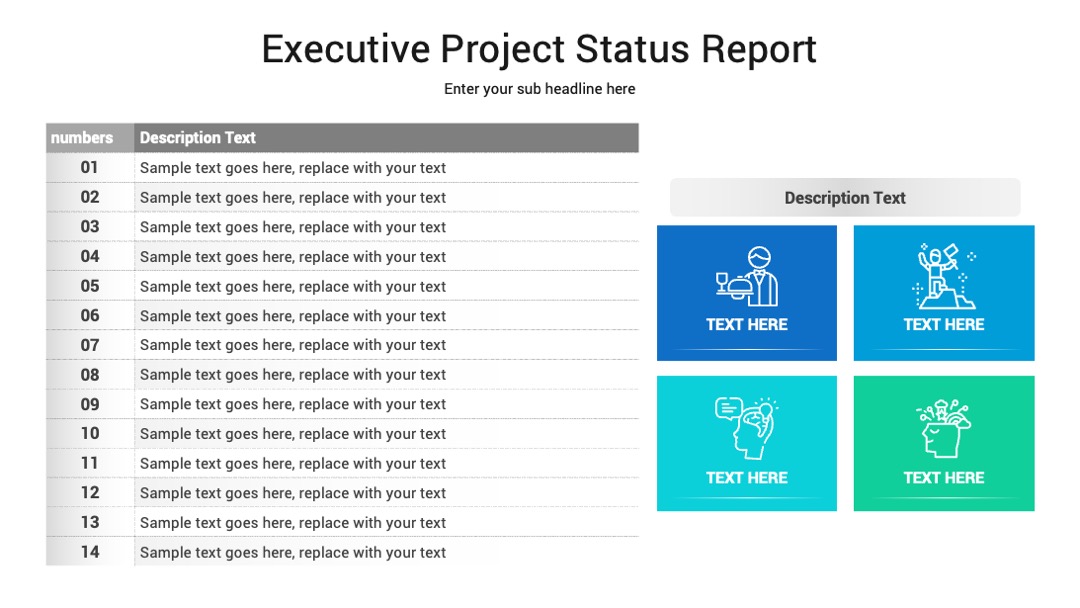Click the sub headline placeholder text
Viewport: 1080px width, 608px height.
click(539, 89)
